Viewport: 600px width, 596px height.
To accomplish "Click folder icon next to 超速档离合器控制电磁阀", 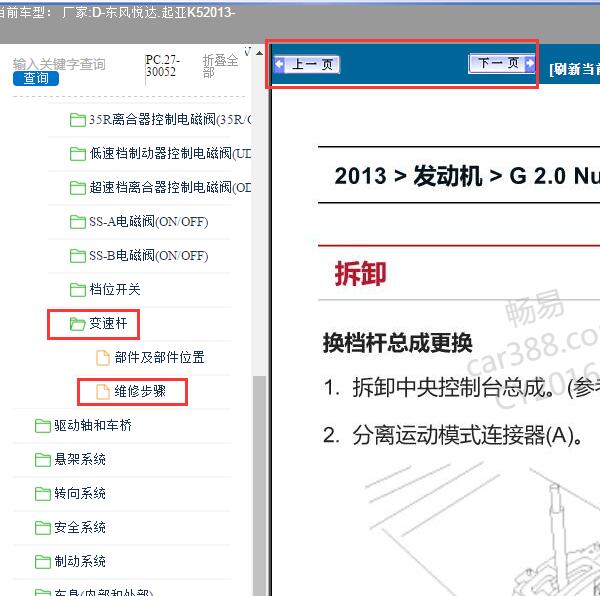I will coord(78,188).
